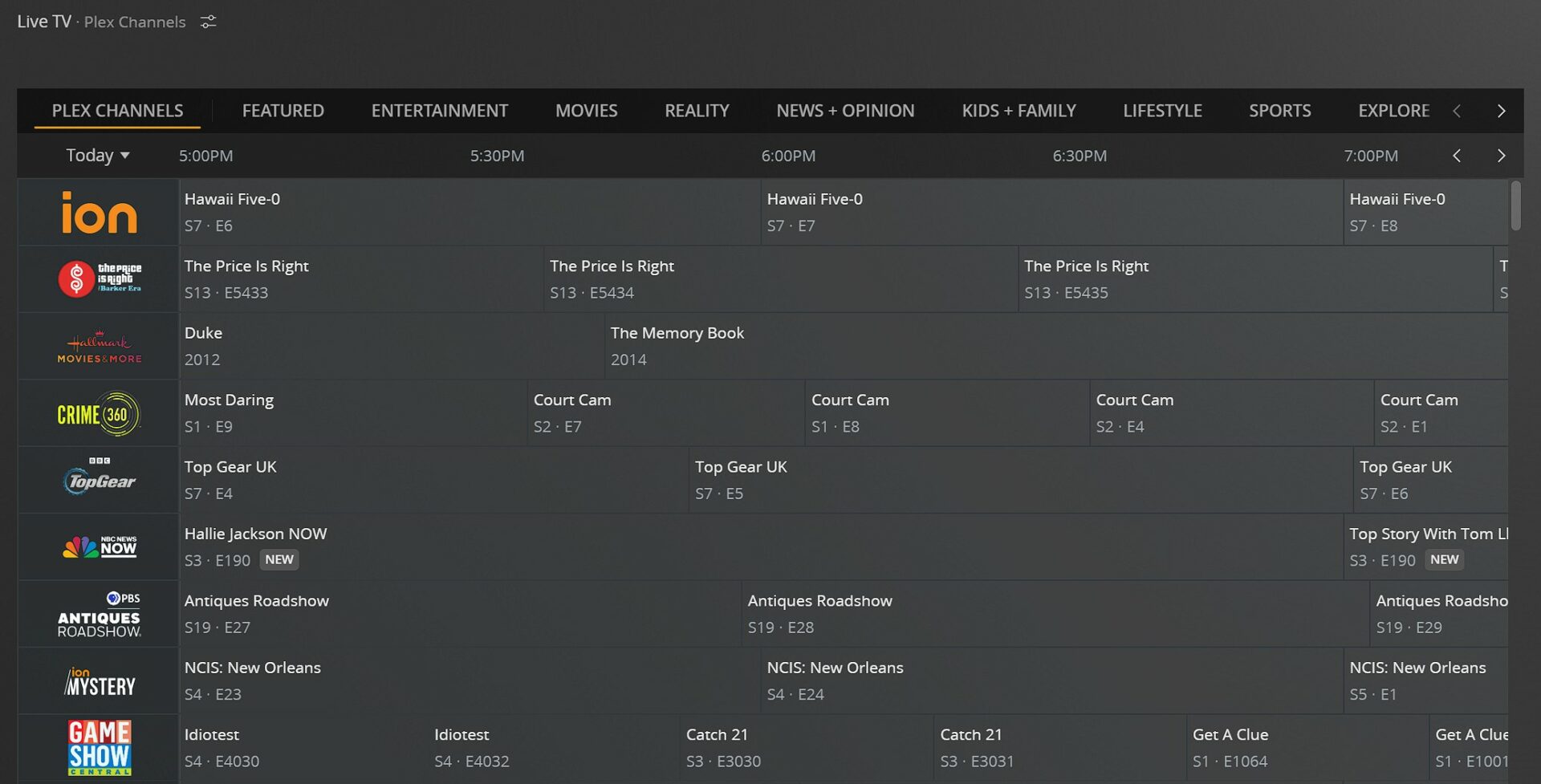Open Antiques Roadshow S19 E29 listing
Screen dimensions: 1541x784
(1439, 614)
